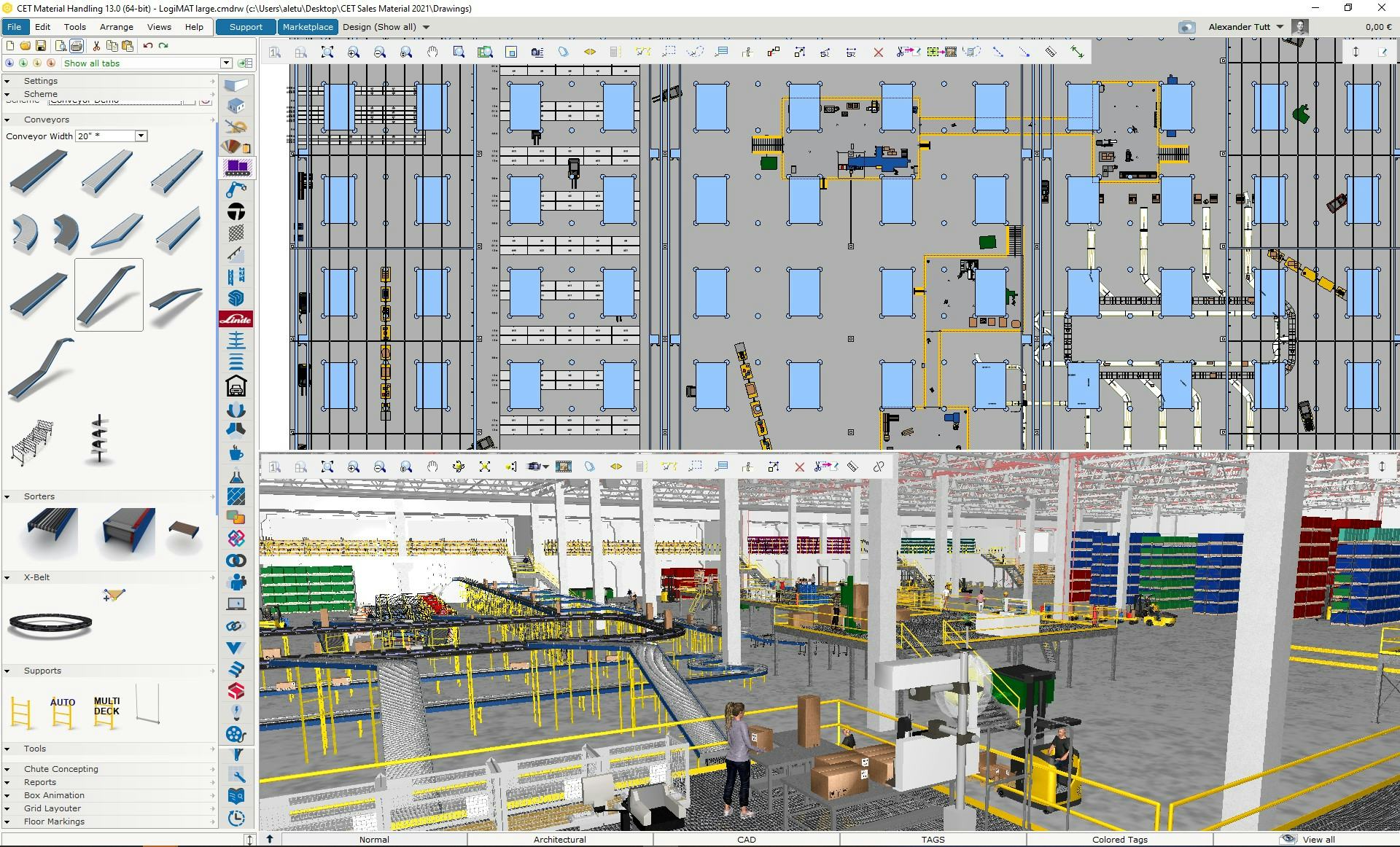Image resolution: width=1400 pixels, height=847 pixels.
Task: Select the robot arm tool in the side toolbar
Action: click(x=236, y=190)
